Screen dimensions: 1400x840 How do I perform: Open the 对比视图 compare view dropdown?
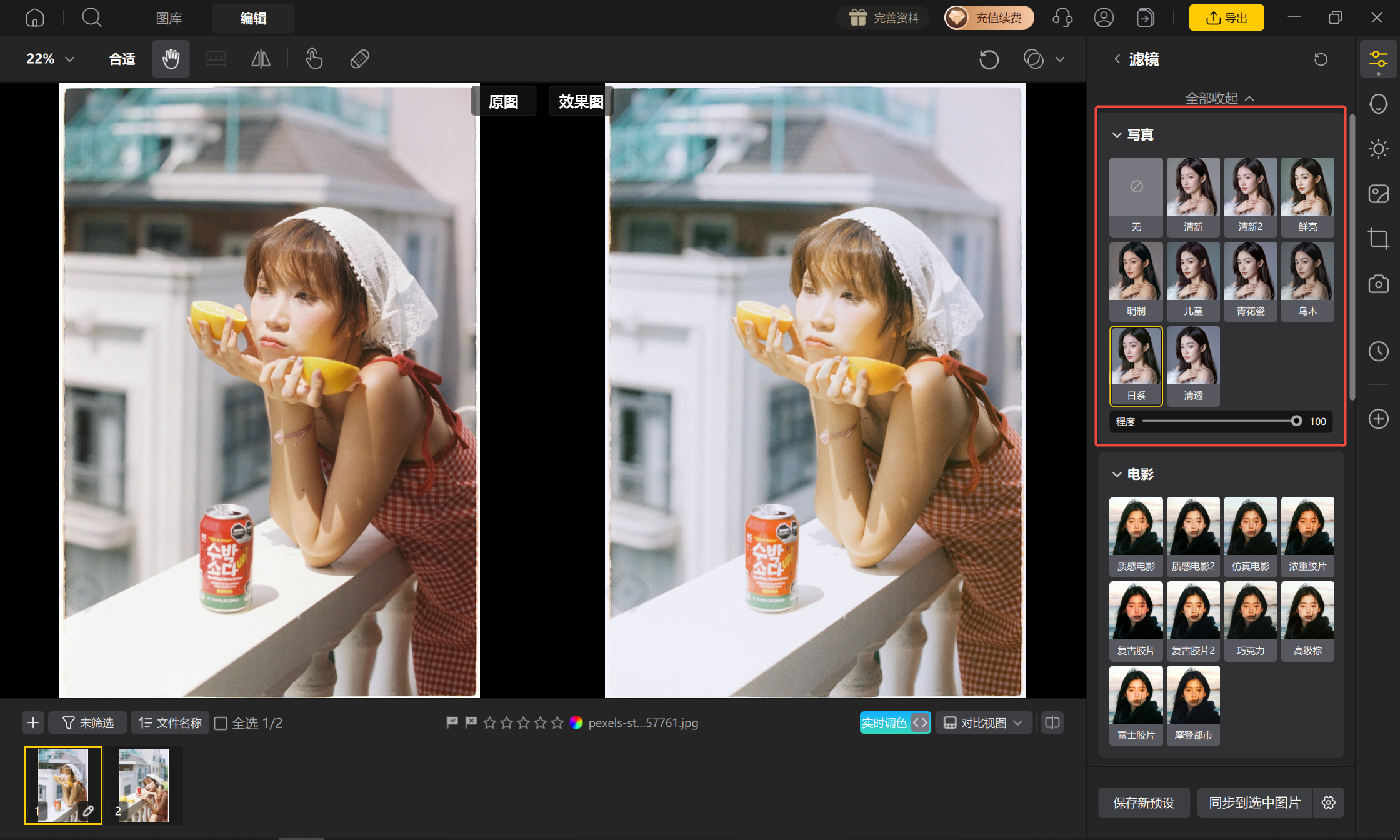pyautogui.click(x=983, y=723)
